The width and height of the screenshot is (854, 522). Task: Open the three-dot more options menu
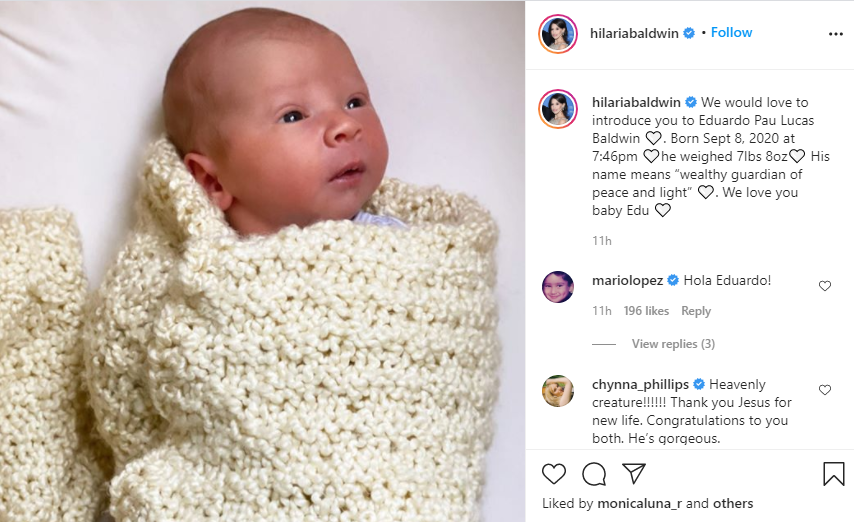tap(835, 34)
